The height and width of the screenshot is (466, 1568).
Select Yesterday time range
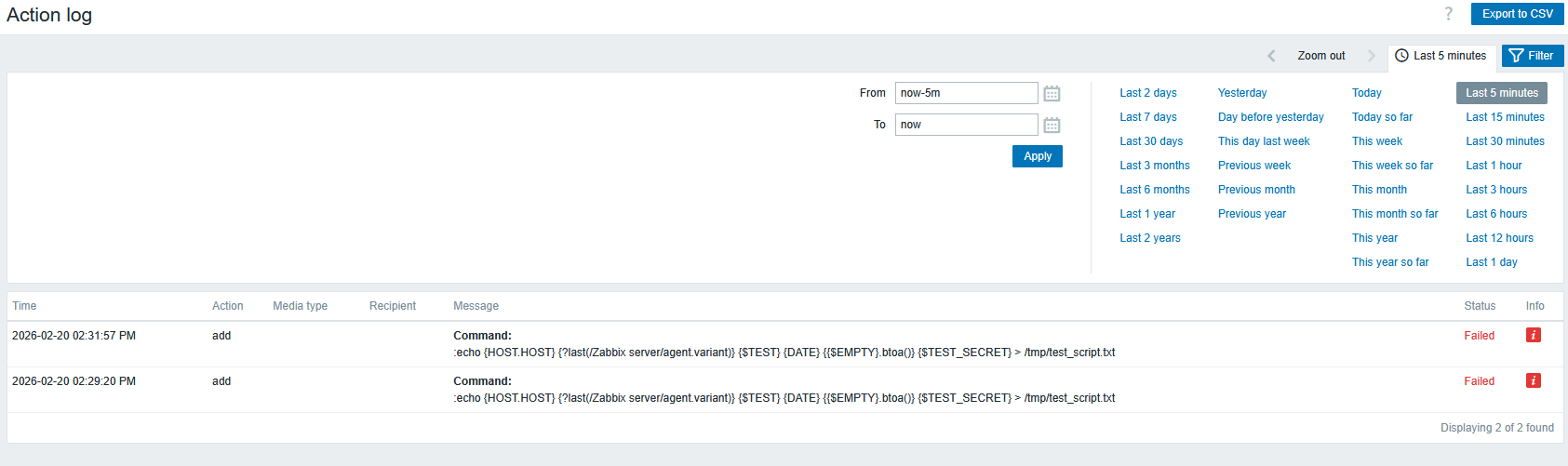coord(1241,93)
